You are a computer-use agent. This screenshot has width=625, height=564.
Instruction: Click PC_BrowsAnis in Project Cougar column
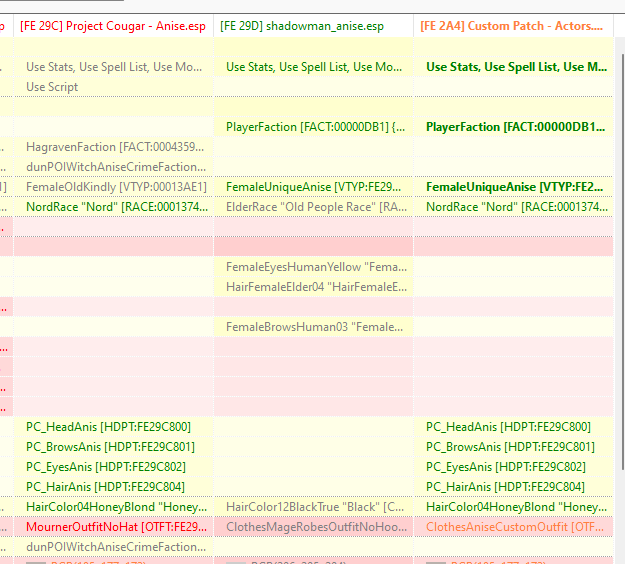[x=113, y=447]
